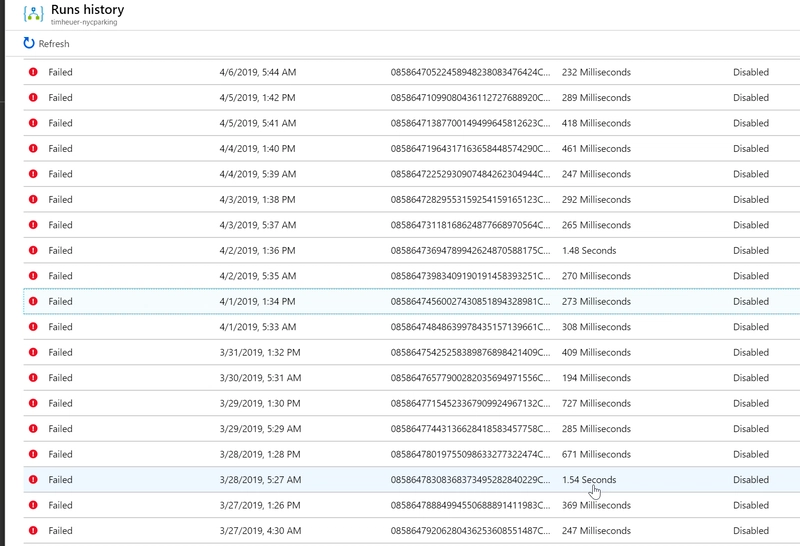Click failed icon on 3/31/2019 1:32 PM row
The height and width of the screenshot is (546, 800).
33,353
